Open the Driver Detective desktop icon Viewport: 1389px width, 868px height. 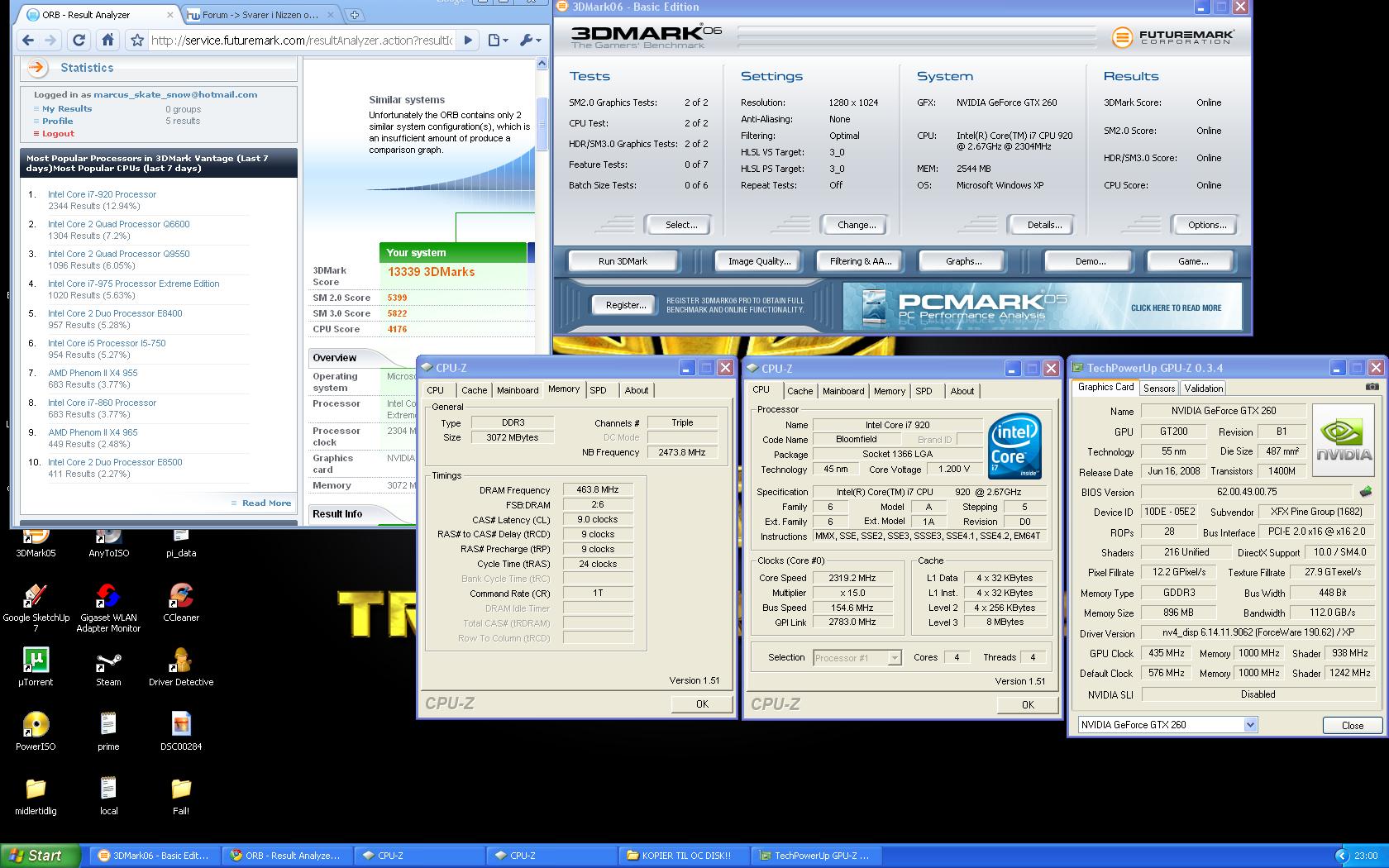click(181, 667)
